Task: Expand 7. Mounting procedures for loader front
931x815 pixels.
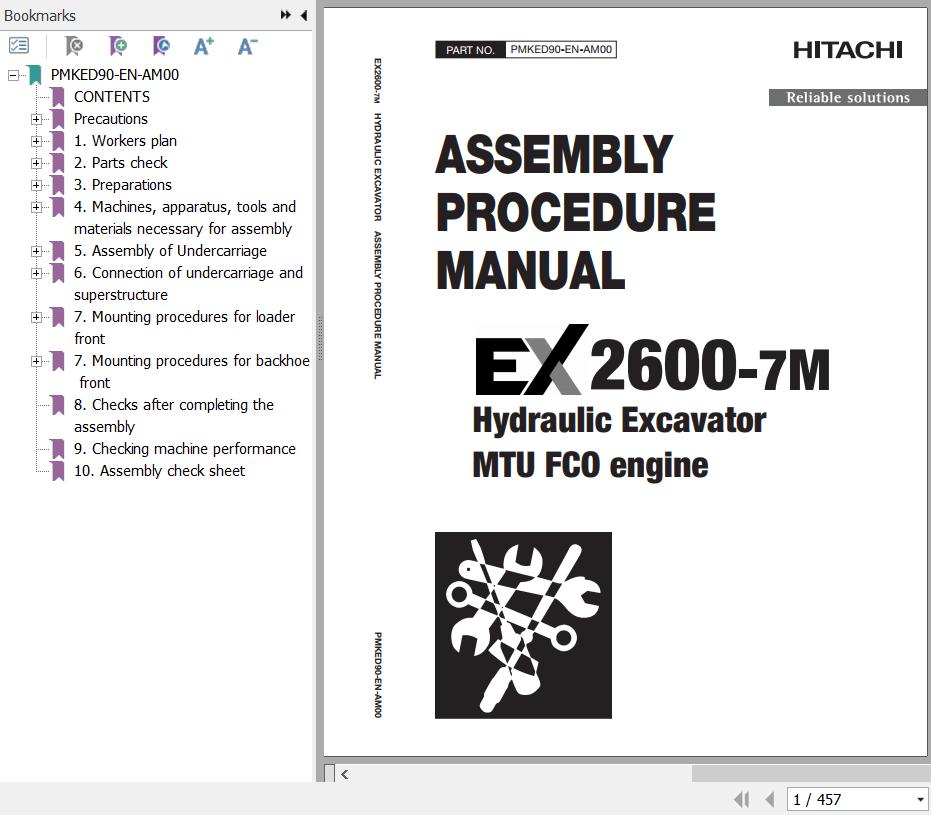Action: point(36,316)
